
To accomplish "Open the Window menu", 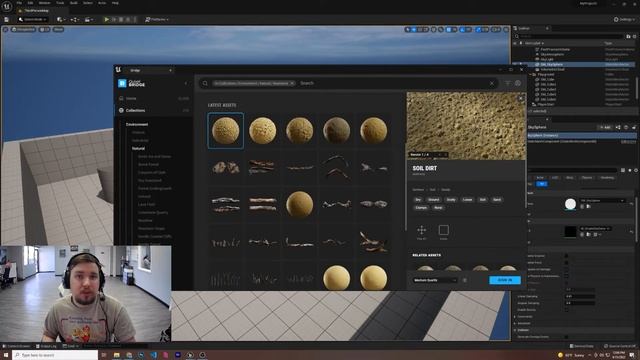I will click(x=44, y=3).
